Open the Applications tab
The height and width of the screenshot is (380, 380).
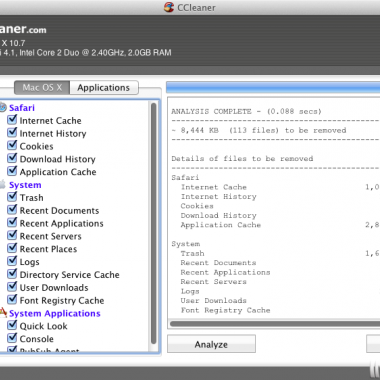pos(104,88)
